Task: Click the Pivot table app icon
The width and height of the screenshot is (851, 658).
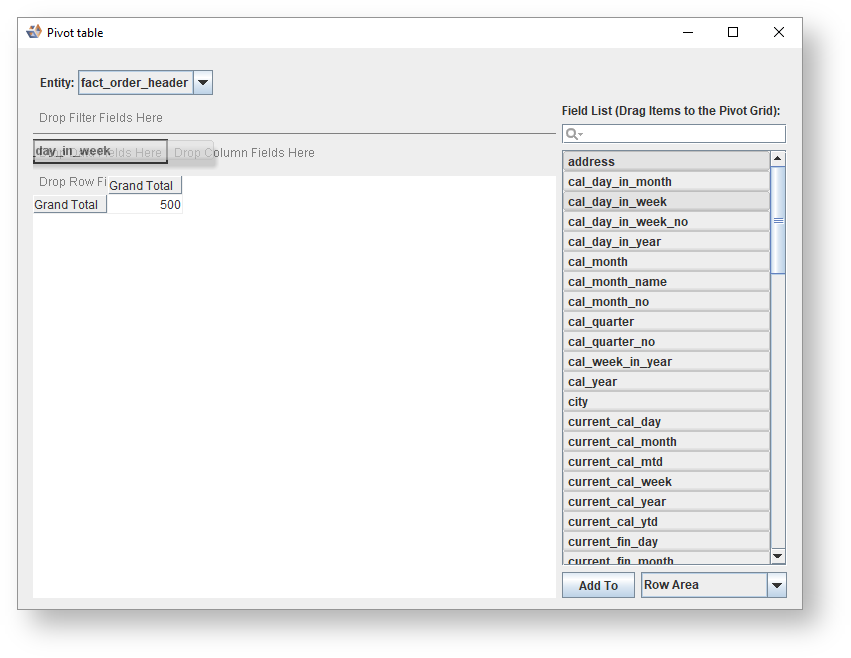Action: (34, 32)
